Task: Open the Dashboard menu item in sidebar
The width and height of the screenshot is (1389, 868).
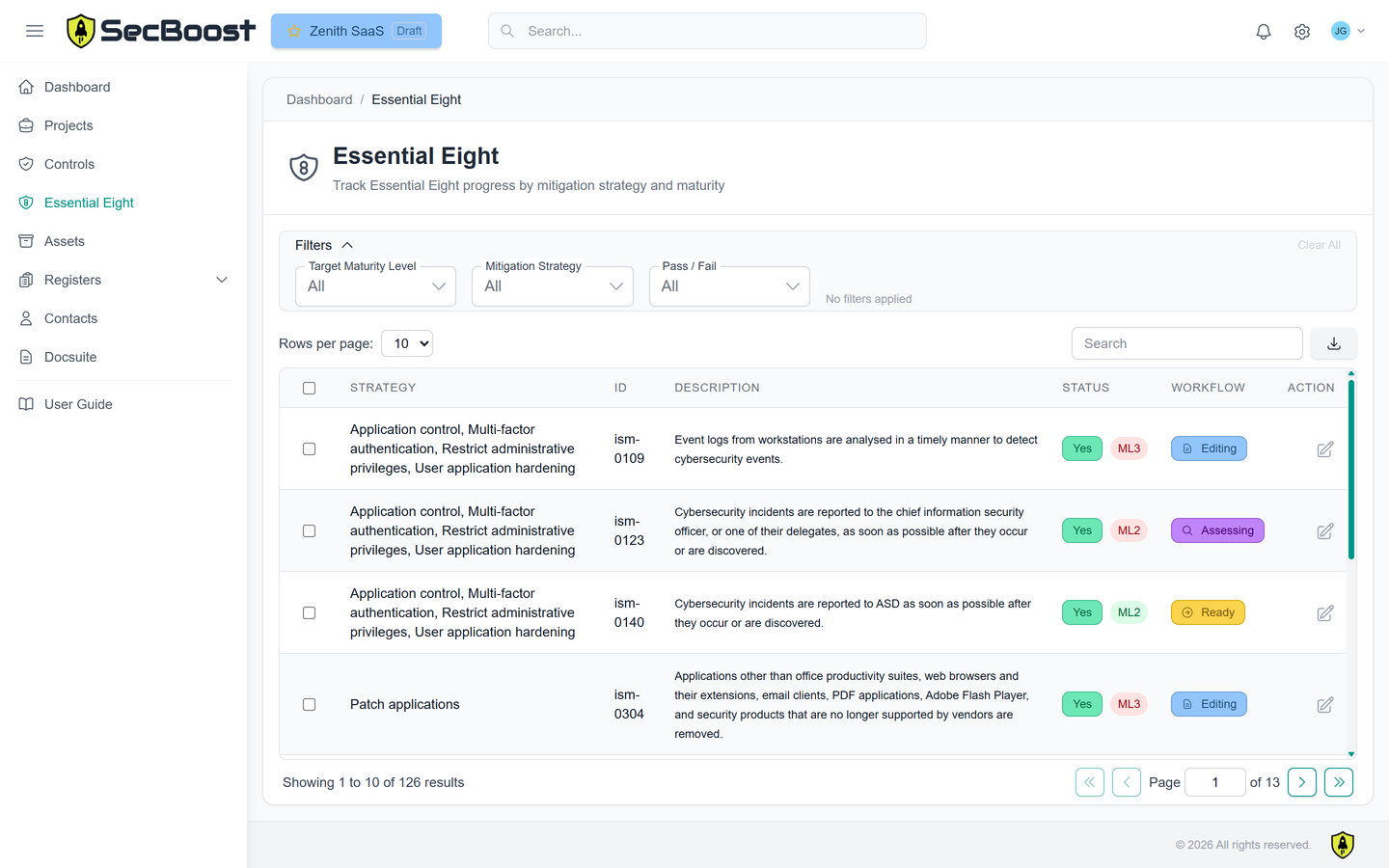Action: coord(78,86)
